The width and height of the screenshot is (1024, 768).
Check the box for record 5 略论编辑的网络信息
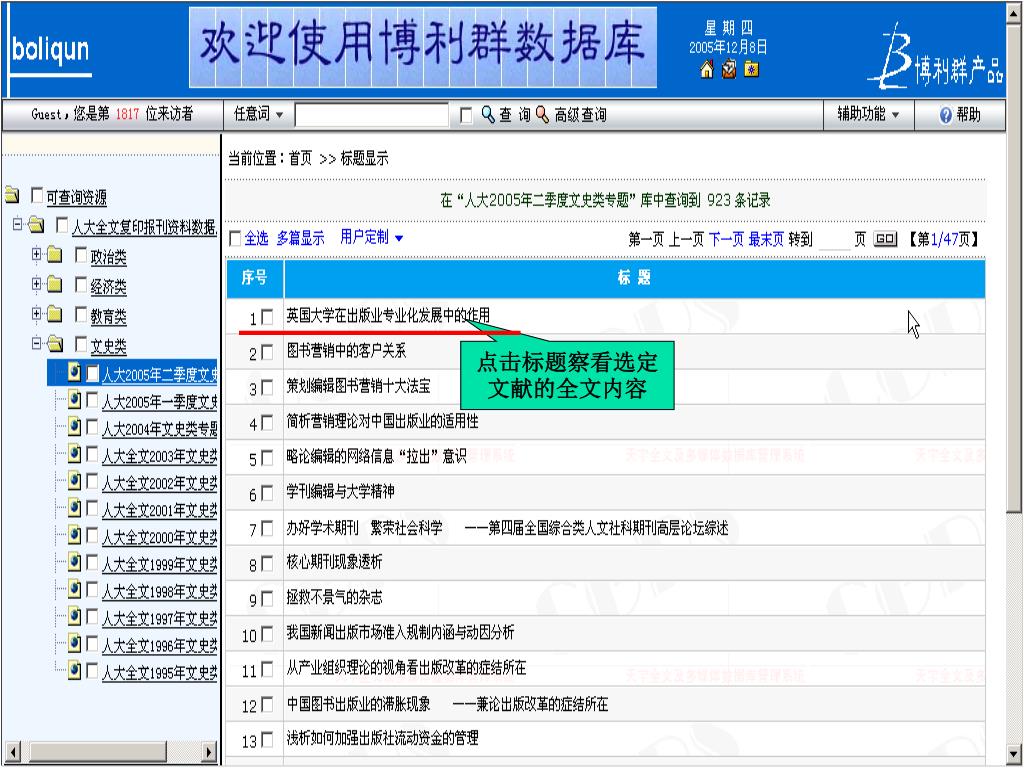[267, 458]
